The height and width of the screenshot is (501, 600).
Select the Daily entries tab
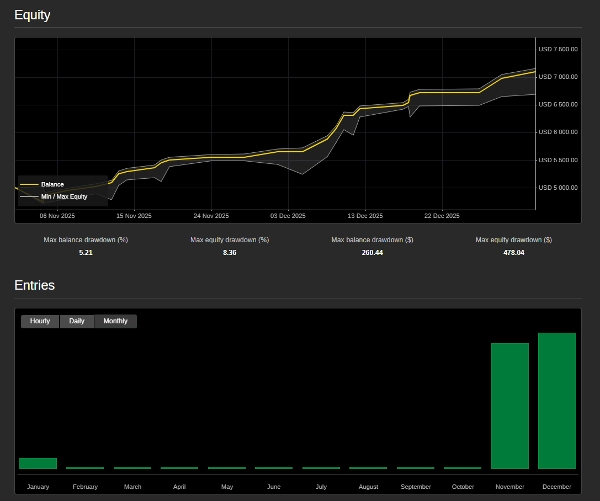[x=77, y=321]
